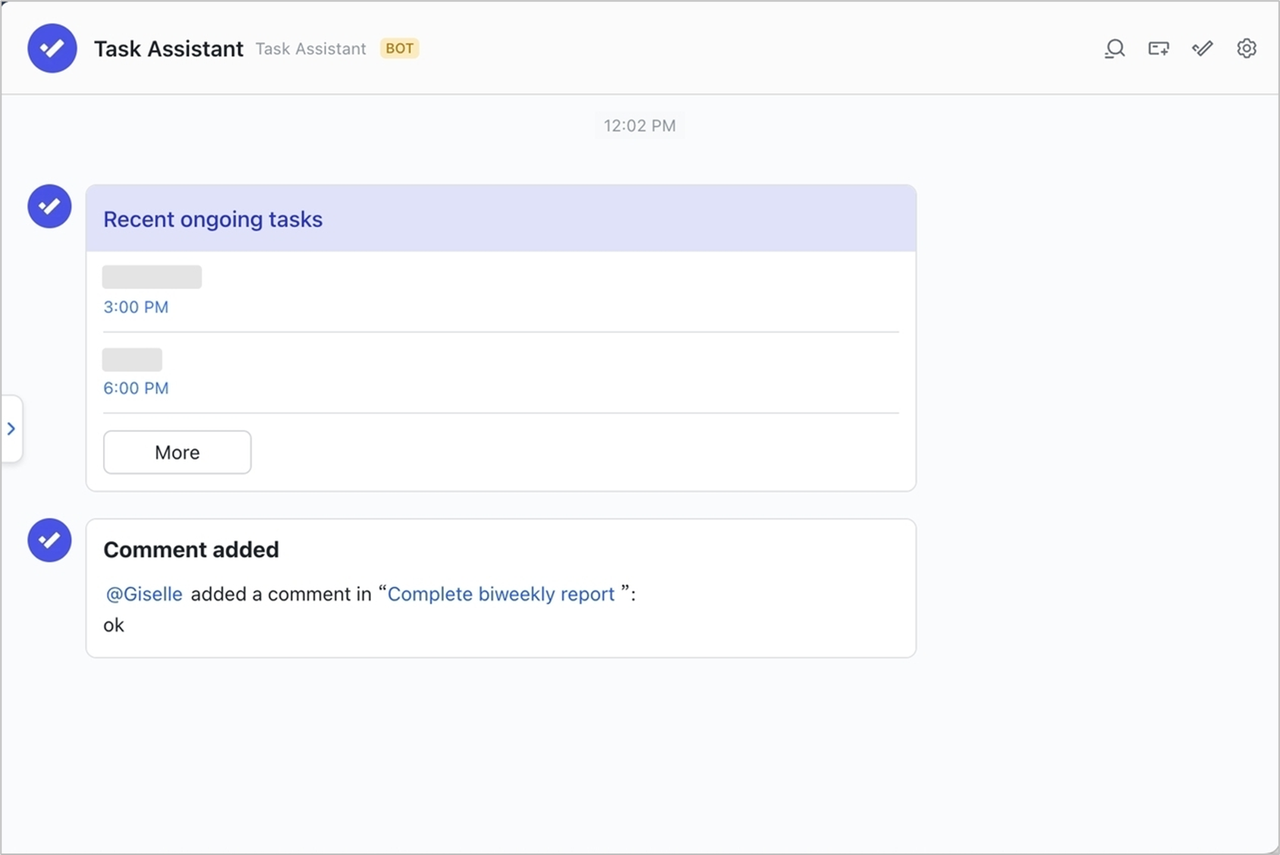The width and height of the screenshot is (1280, 855).
Task: Expand the collapsed side panel chevron
Action: (x=12, y=428)
